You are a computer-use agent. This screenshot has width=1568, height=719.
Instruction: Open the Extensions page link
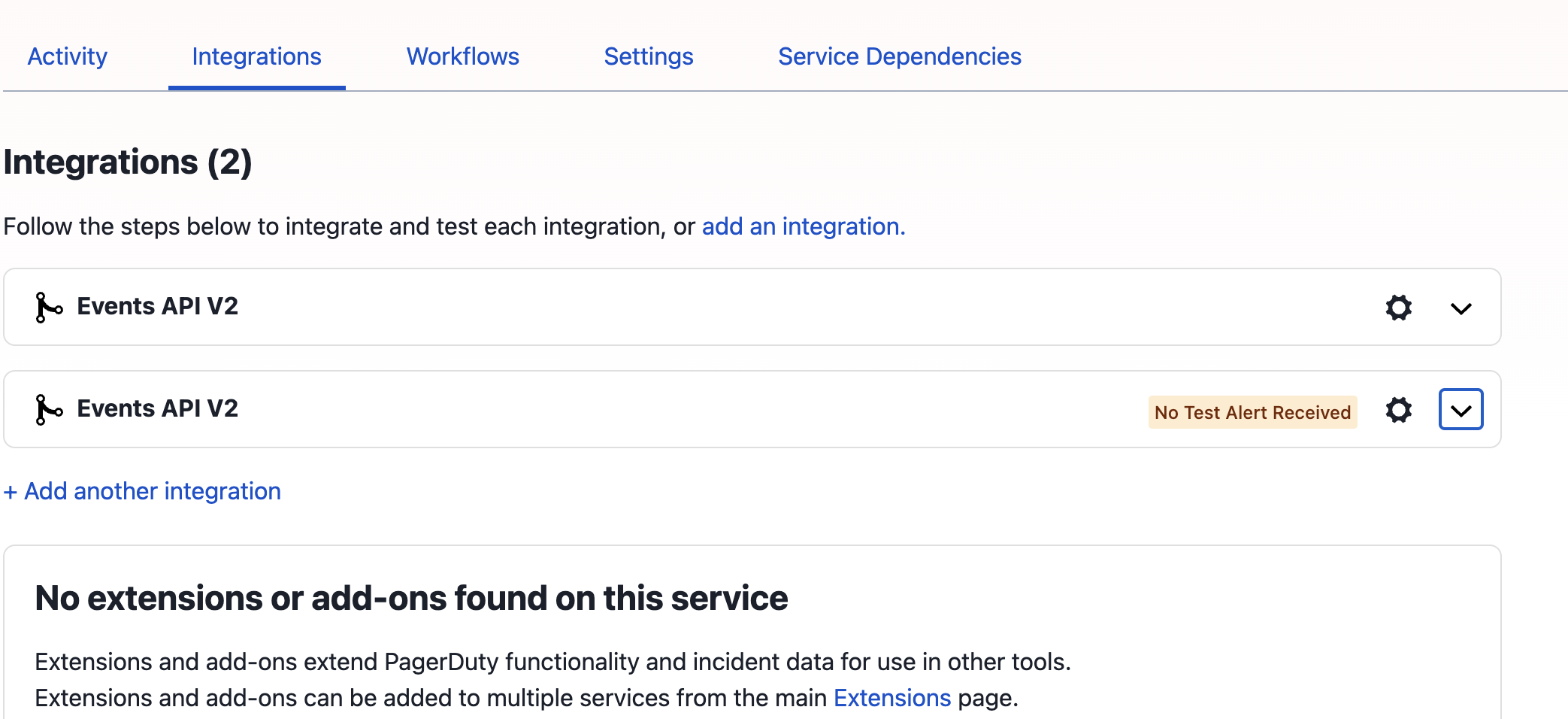pos(891,697)
